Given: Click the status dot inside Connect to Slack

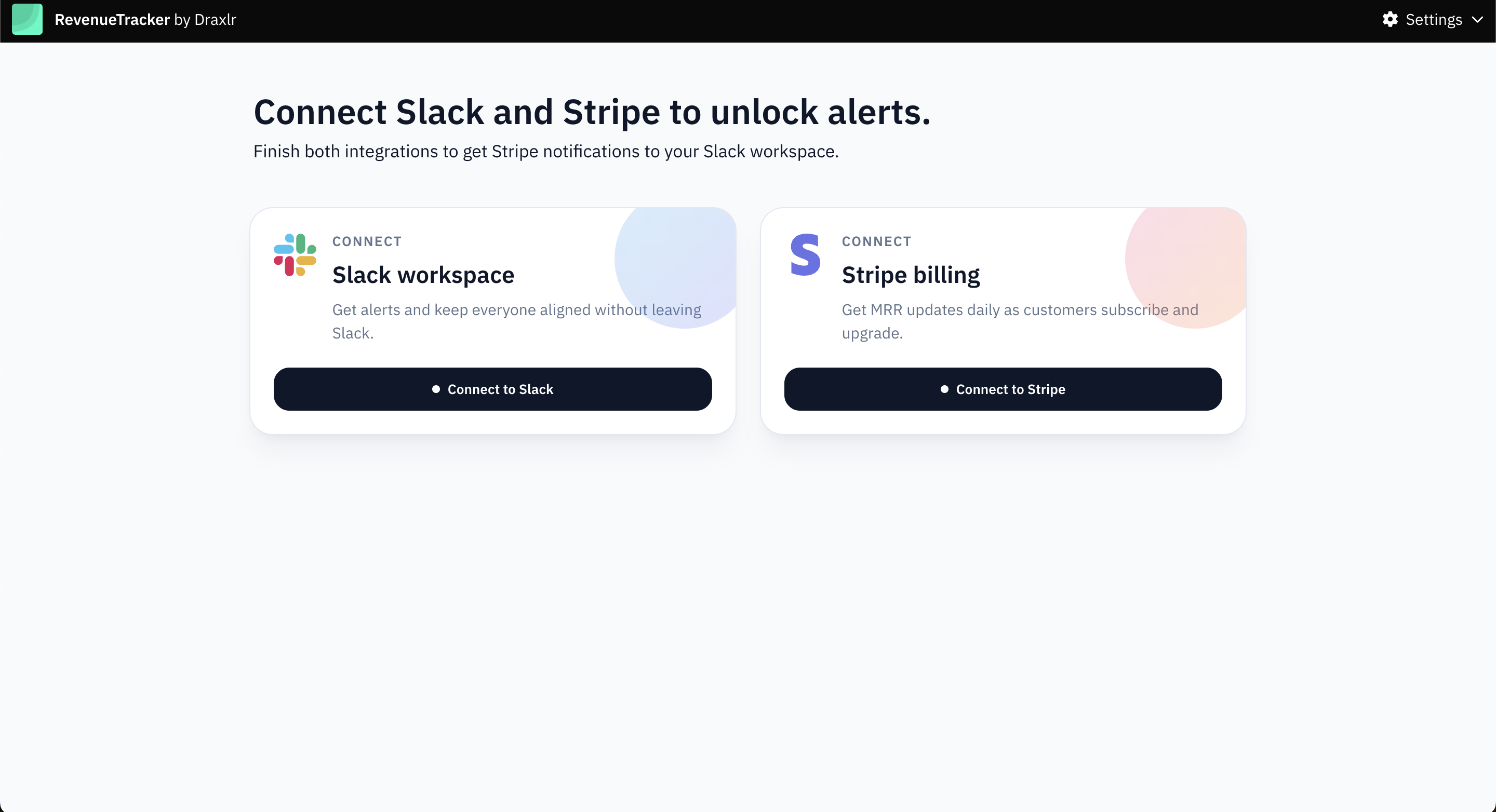Looking at the screenshot, I should tap(436, 389).
